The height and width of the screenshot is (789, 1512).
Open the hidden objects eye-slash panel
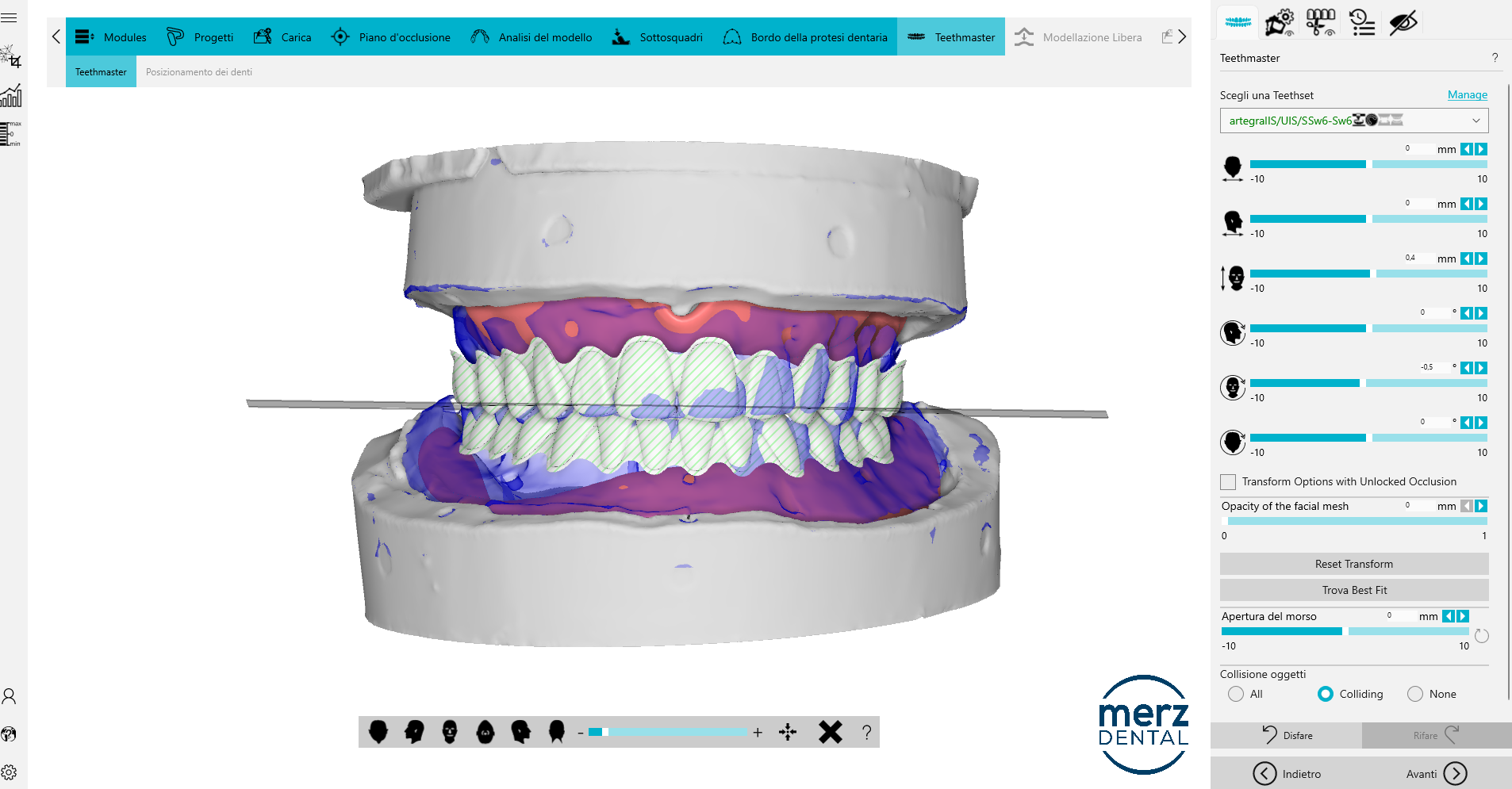(x=1403, y=22)
